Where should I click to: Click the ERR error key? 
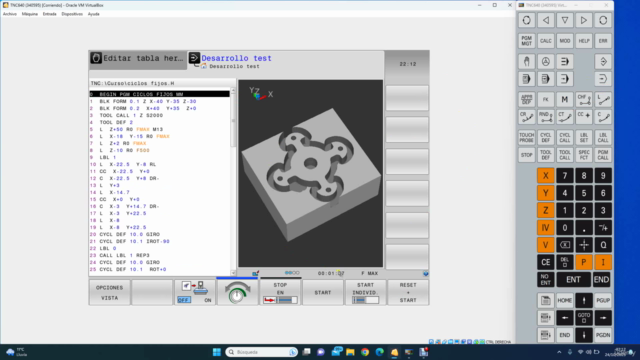point(603,41)
